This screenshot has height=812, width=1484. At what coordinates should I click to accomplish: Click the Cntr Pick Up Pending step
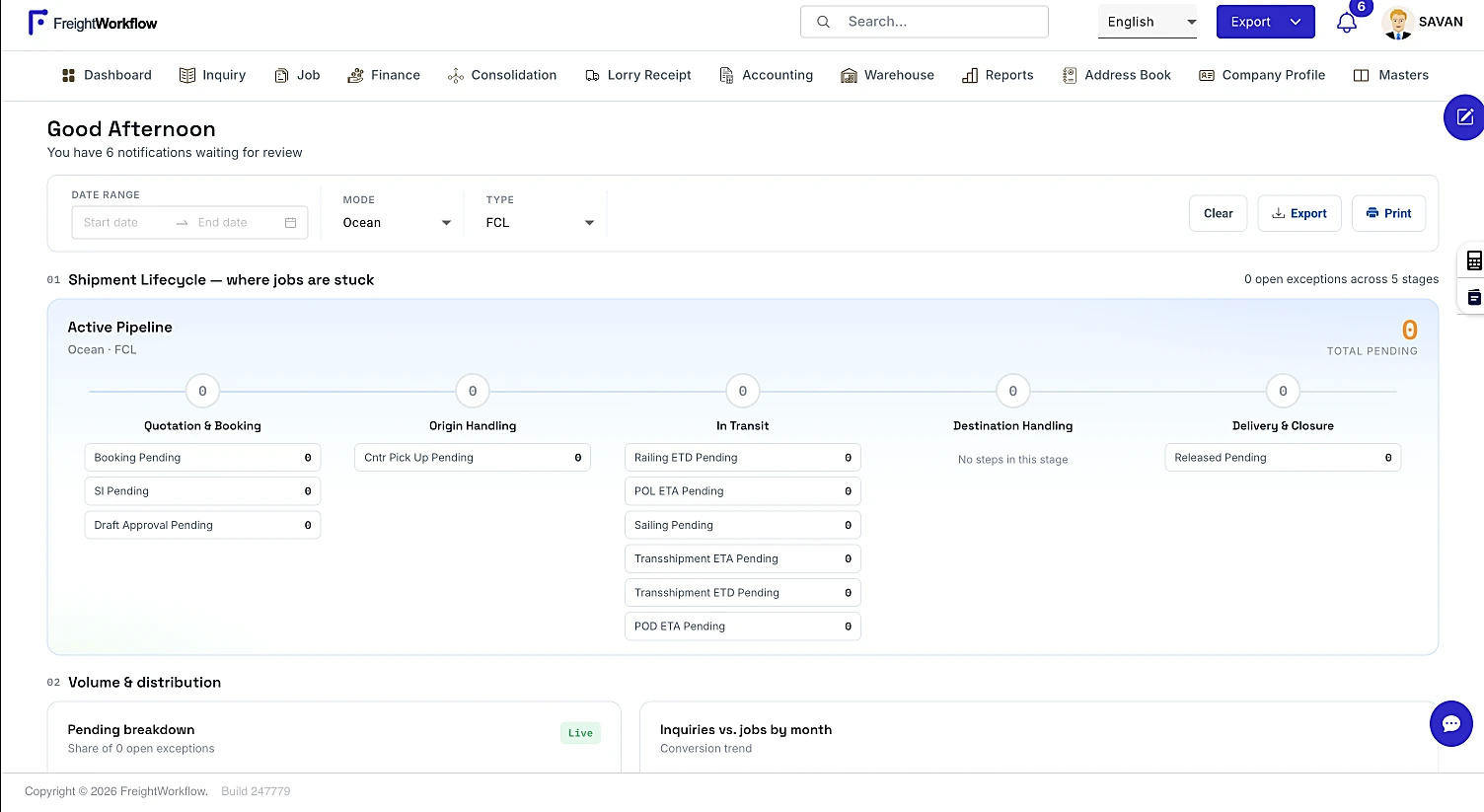473,458
